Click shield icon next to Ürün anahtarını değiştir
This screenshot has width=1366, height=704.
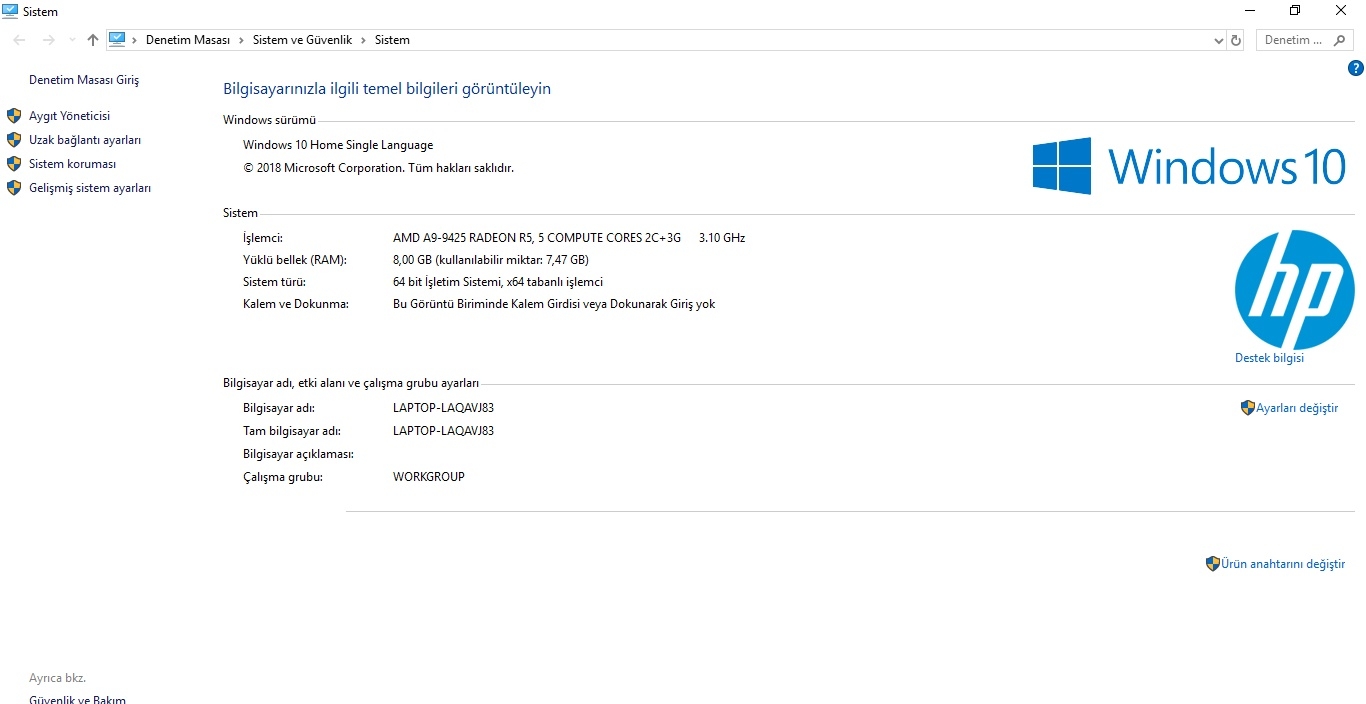pos(1213,564)
